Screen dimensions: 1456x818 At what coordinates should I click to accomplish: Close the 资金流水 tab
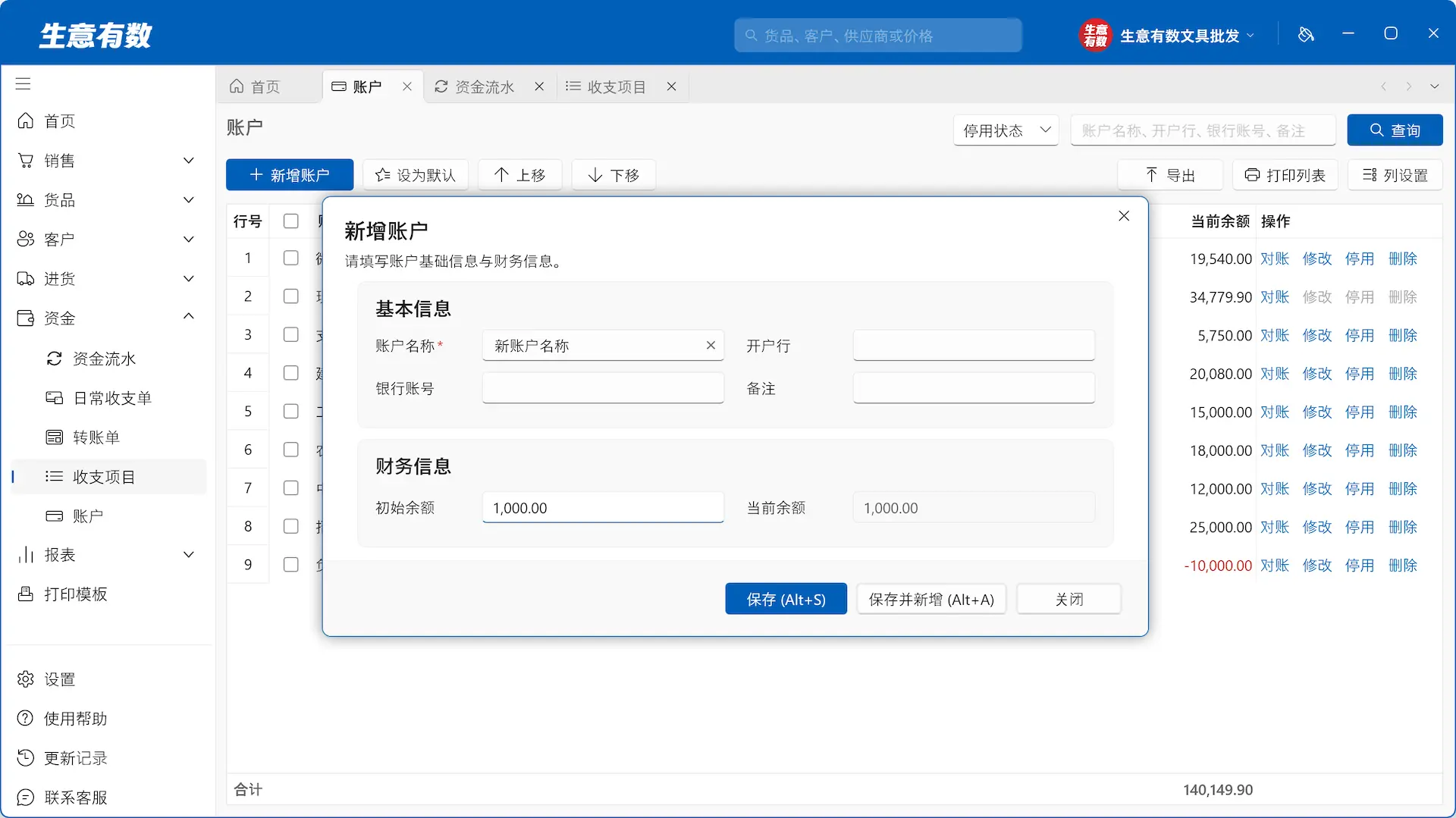click(539, 86)
